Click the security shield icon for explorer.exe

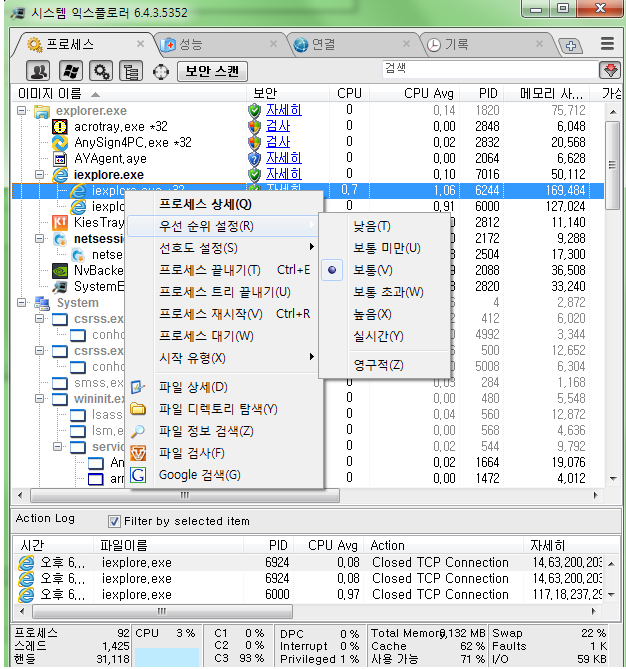[254, 111]
